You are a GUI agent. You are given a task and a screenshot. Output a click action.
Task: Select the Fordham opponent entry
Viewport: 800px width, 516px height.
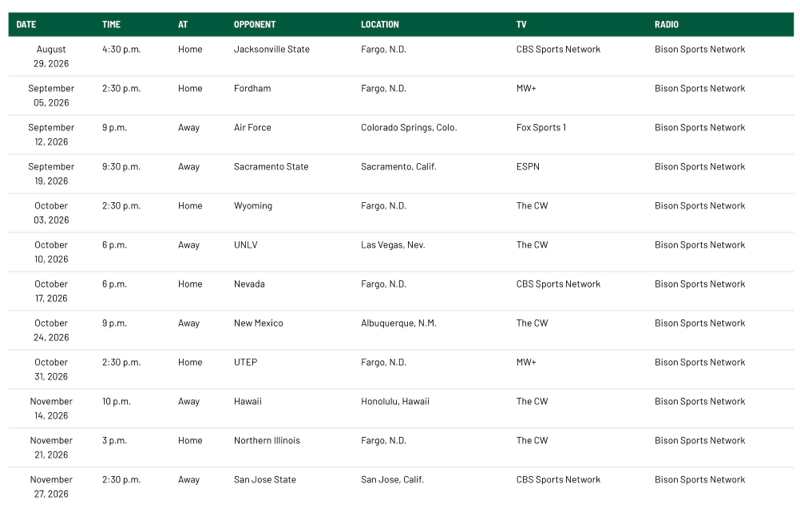click(253, 88)
